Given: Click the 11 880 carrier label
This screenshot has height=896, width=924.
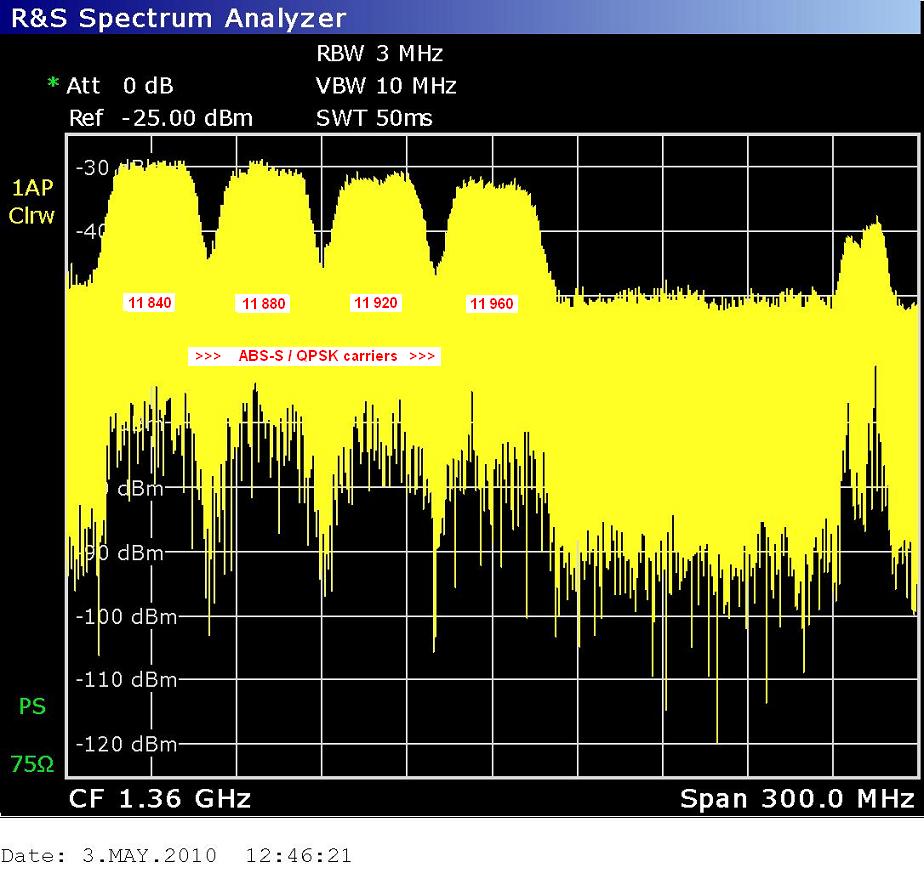Looking at the screenshot, I should [x=263, y=303].
